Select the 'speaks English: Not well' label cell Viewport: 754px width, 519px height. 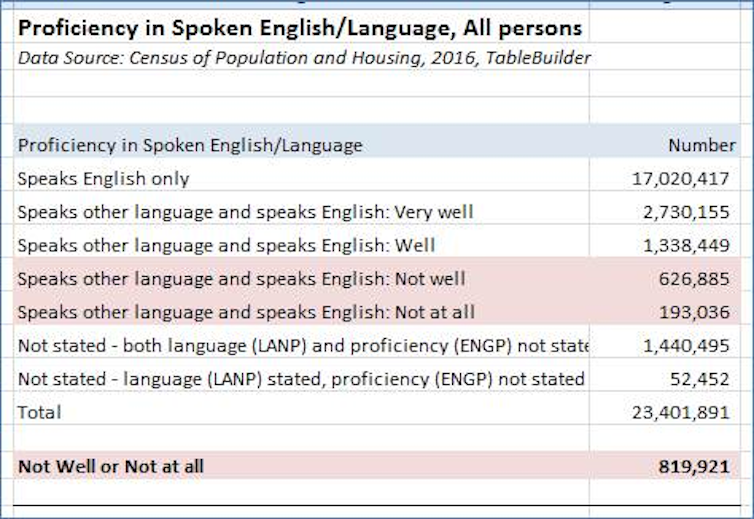pos(241,279)
